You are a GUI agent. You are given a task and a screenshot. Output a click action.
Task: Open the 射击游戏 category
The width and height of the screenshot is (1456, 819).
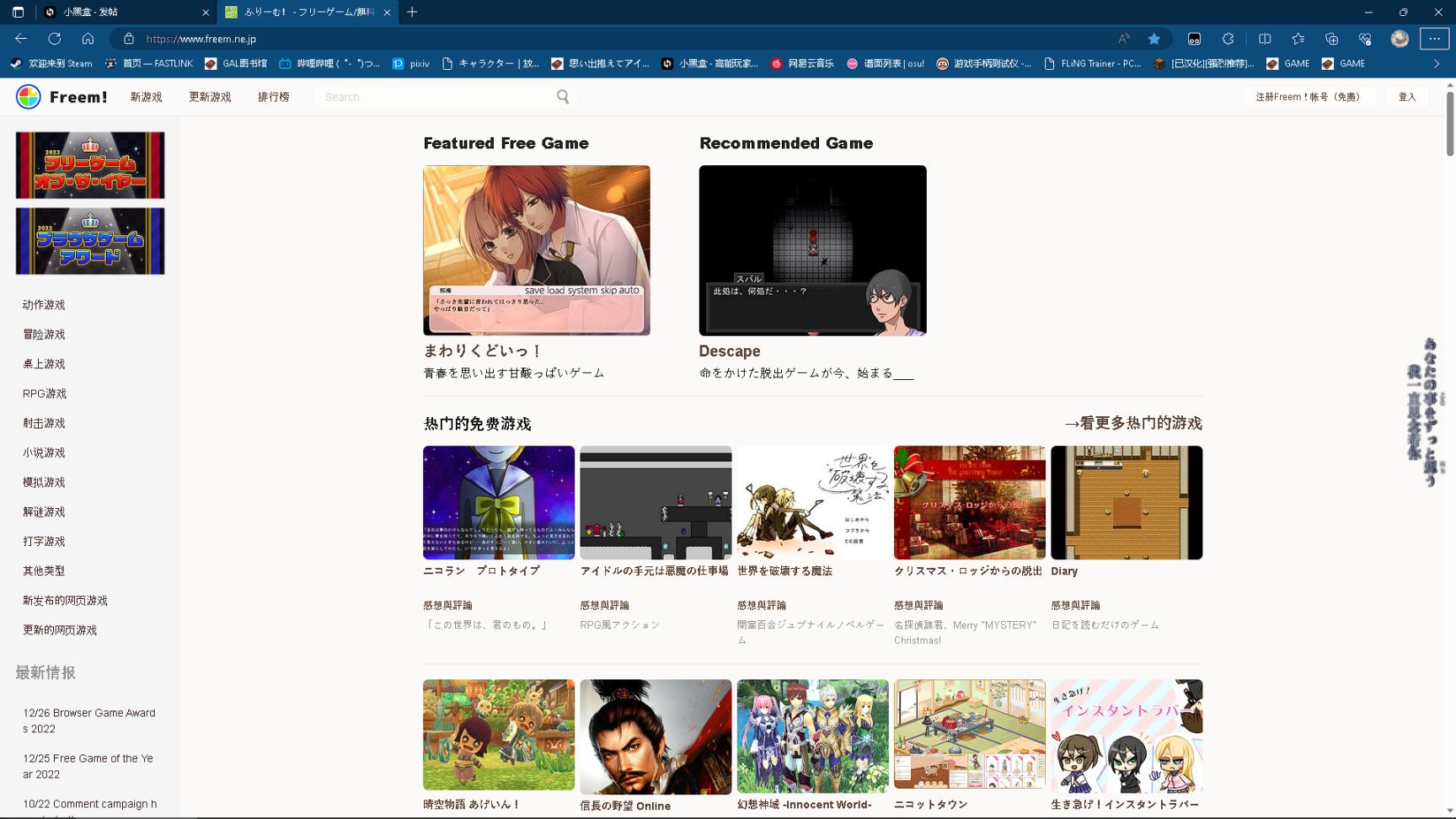(x=44, y=423)
